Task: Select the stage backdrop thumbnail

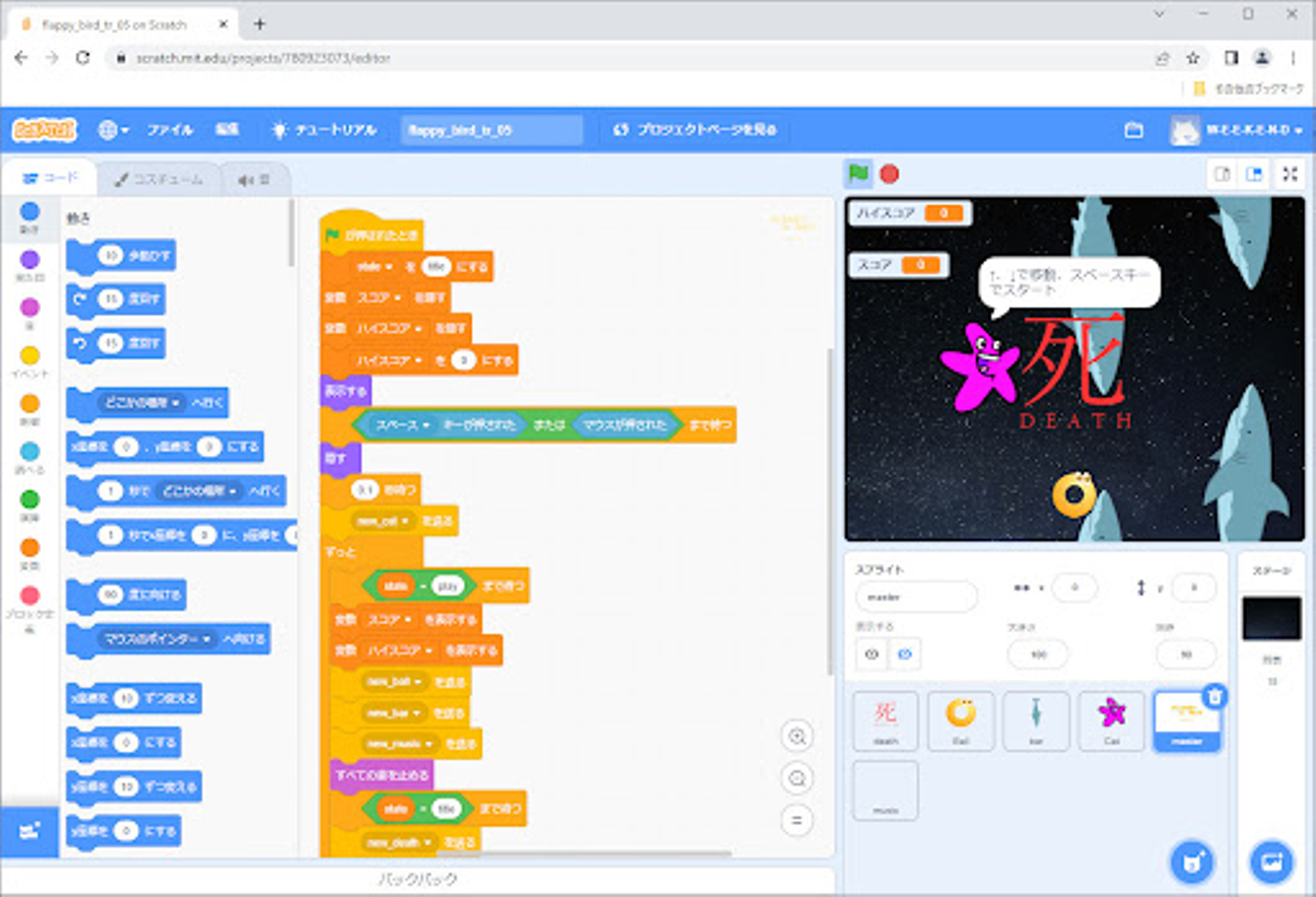Action: [1271, 618]
